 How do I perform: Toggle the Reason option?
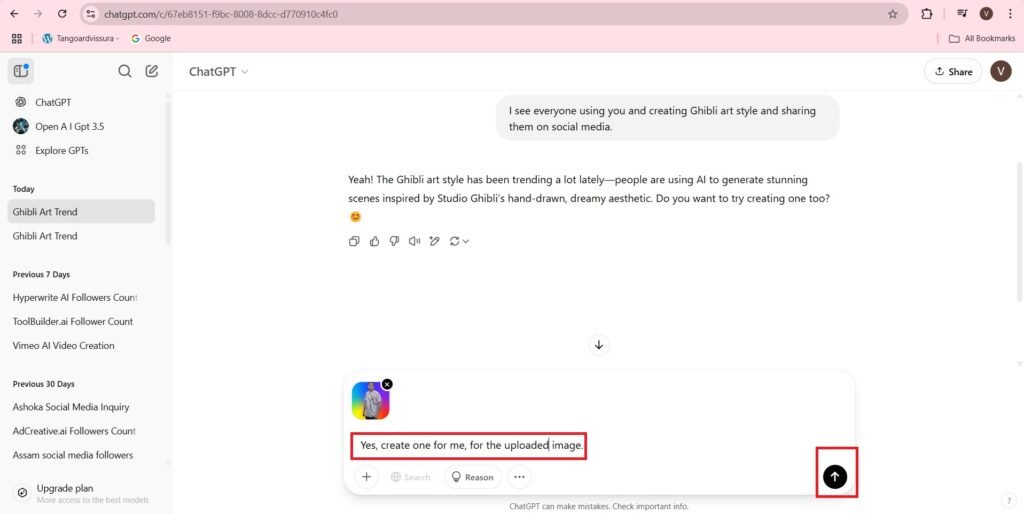(473, 477)
